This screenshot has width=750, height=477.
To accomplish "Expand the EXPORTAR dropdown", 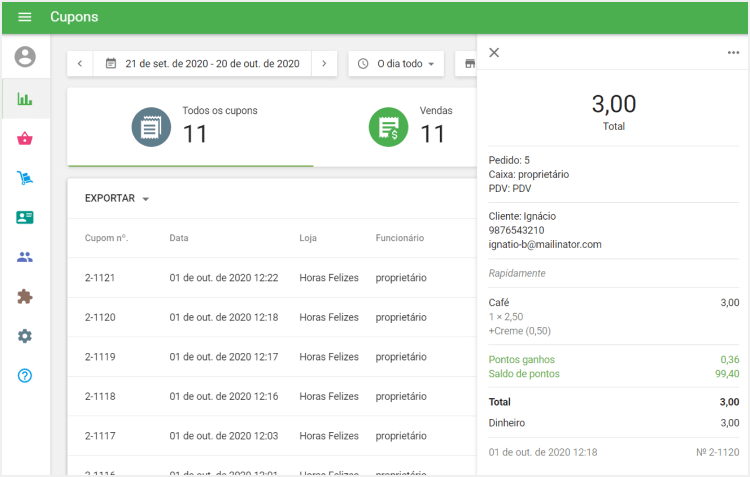I will tap(117, 199).
